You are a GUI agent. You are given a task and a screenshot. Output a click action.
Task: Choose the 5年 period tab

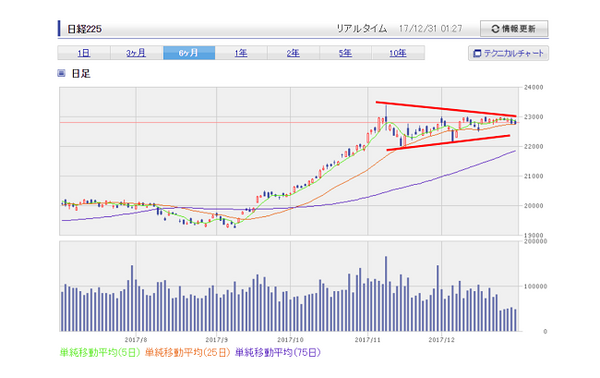[x=345, y=53]
